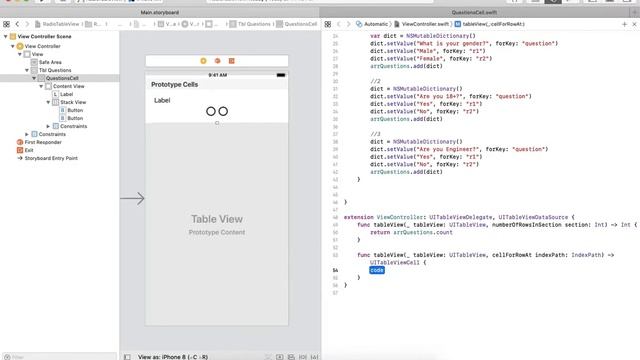This screenshot has width=640, height=360.
Task: Click the blue 'code' placeholder token
Action: click(x=377, y=270)
